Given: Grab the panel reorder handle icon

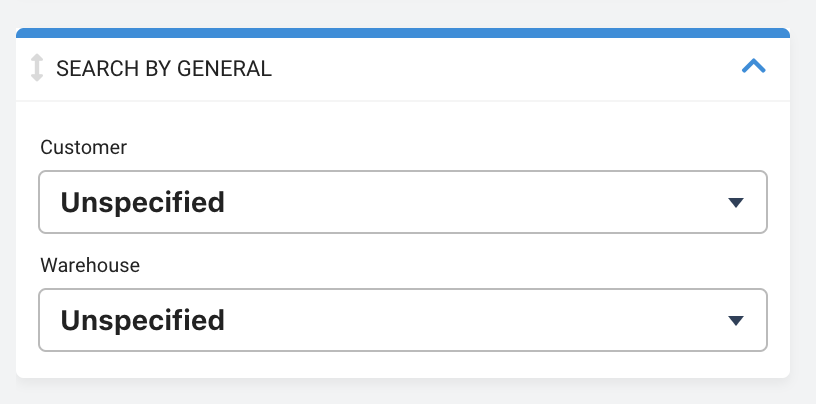Looking at the screenshot, I should (36, 68).
